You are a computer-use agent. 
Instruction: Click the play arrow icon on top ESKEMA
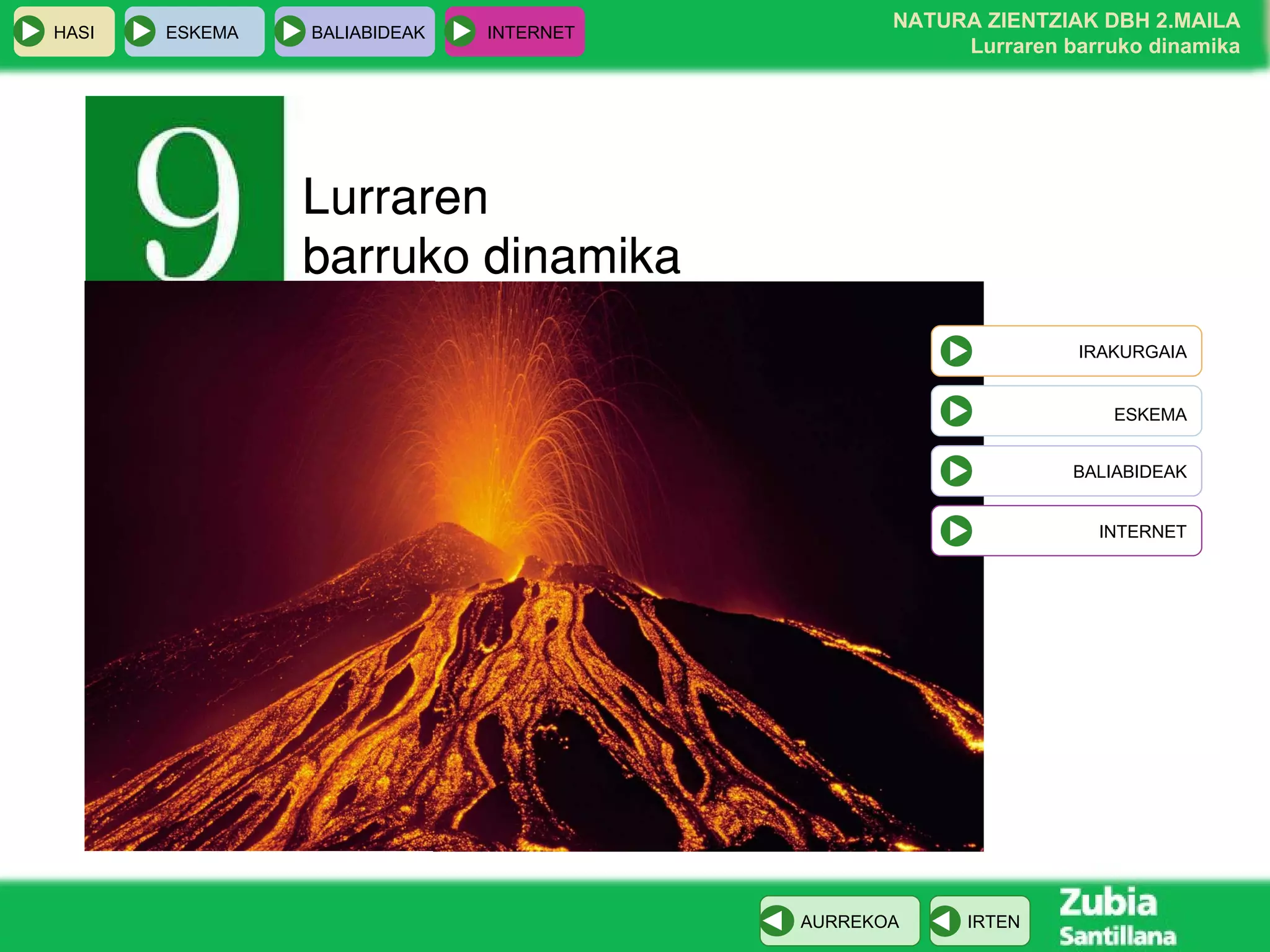(141, 32)
